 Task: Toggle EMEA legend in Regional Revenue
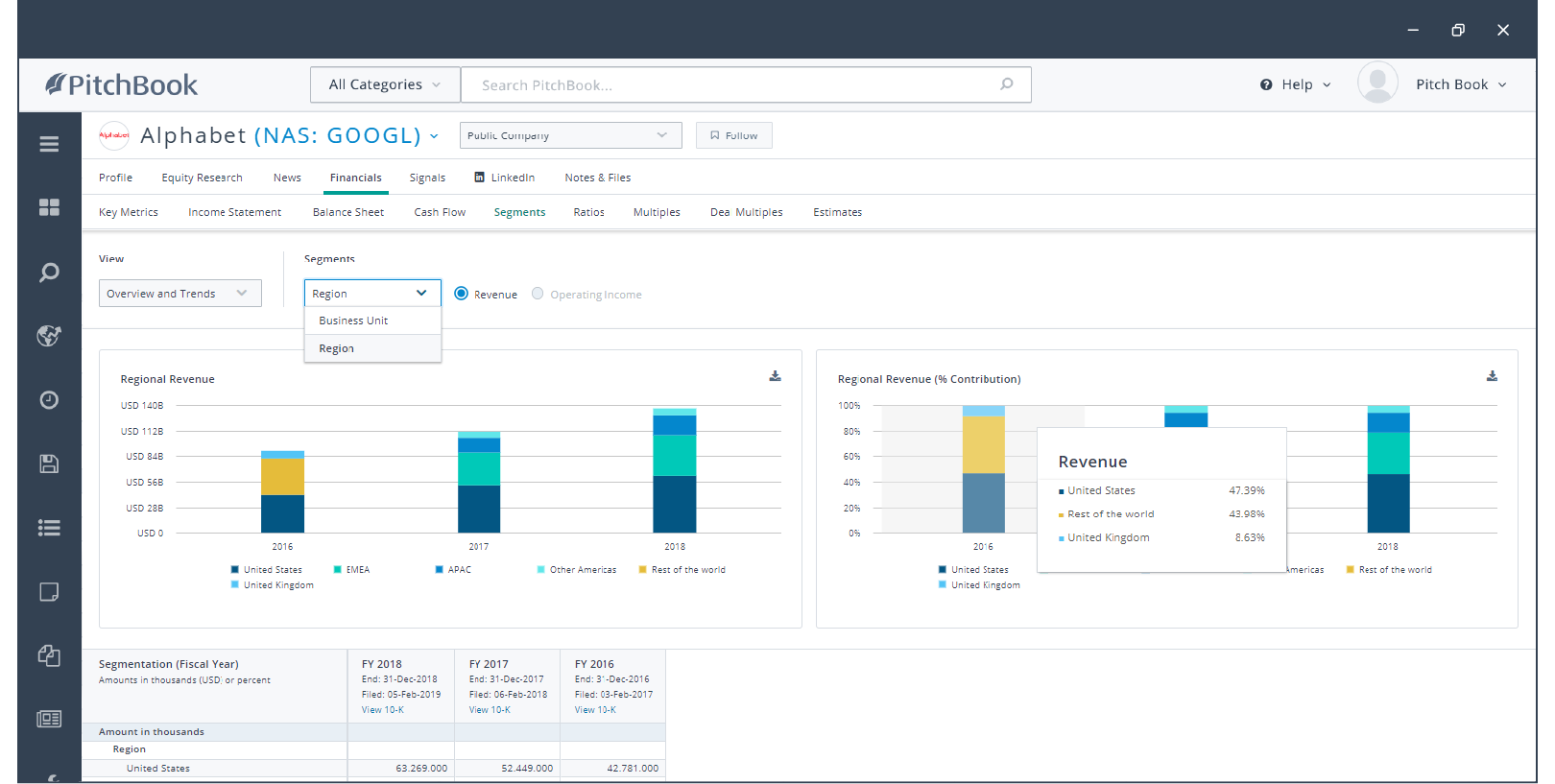pyautogui.click(x=351, y=570)
